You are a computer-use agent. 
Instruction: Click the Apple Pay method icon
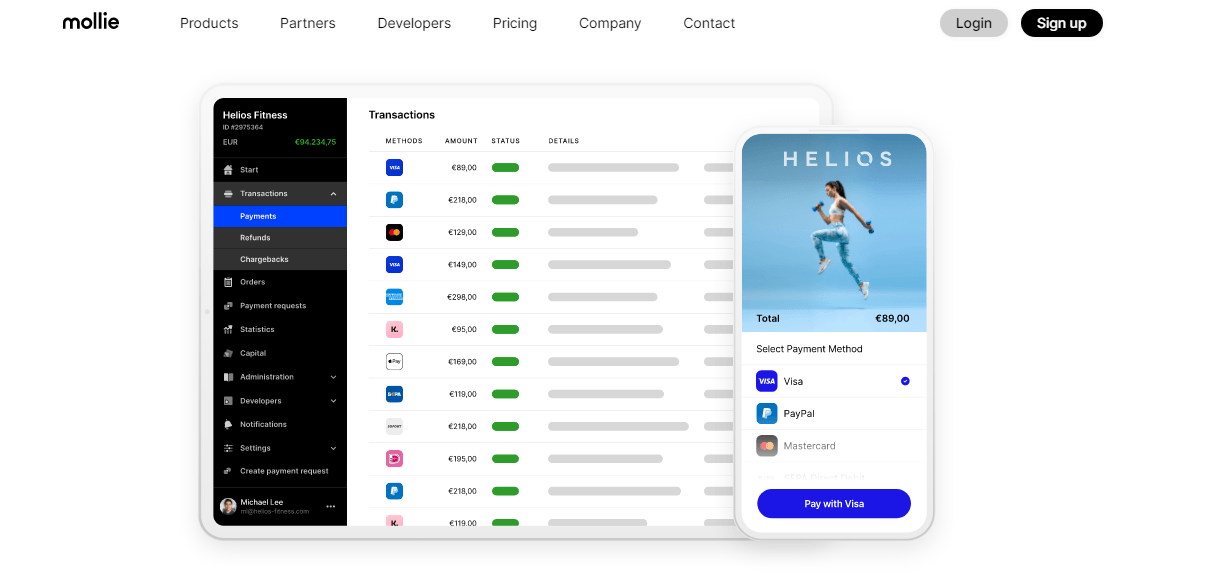394,361
